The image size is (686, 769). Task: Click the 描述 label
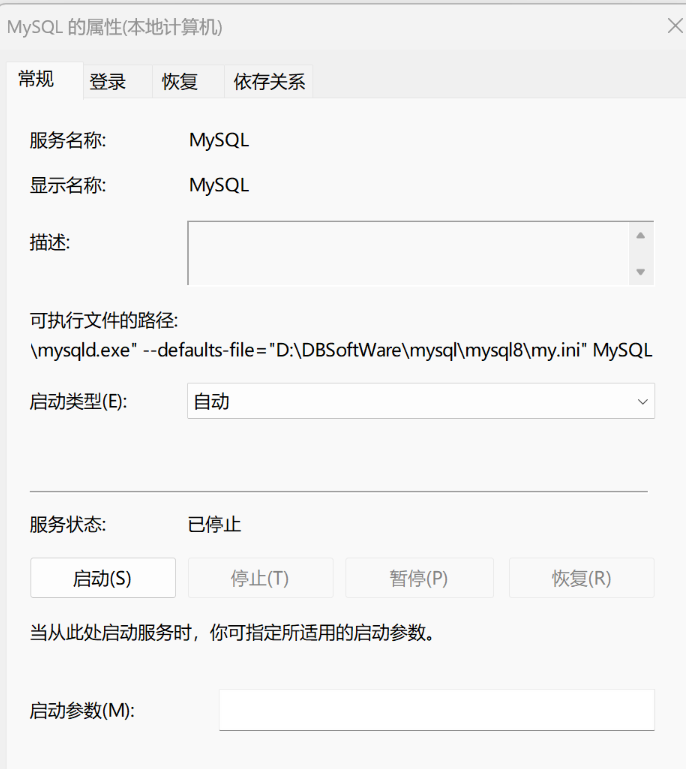point(50,242)
